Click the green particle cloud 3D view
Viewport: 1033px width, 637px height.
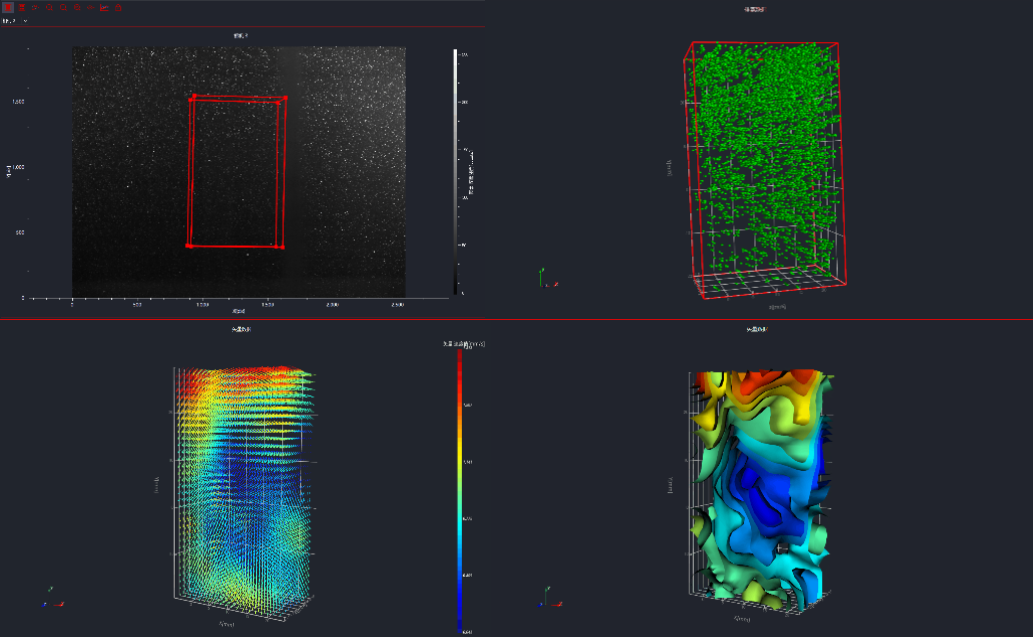click(765, 160)
